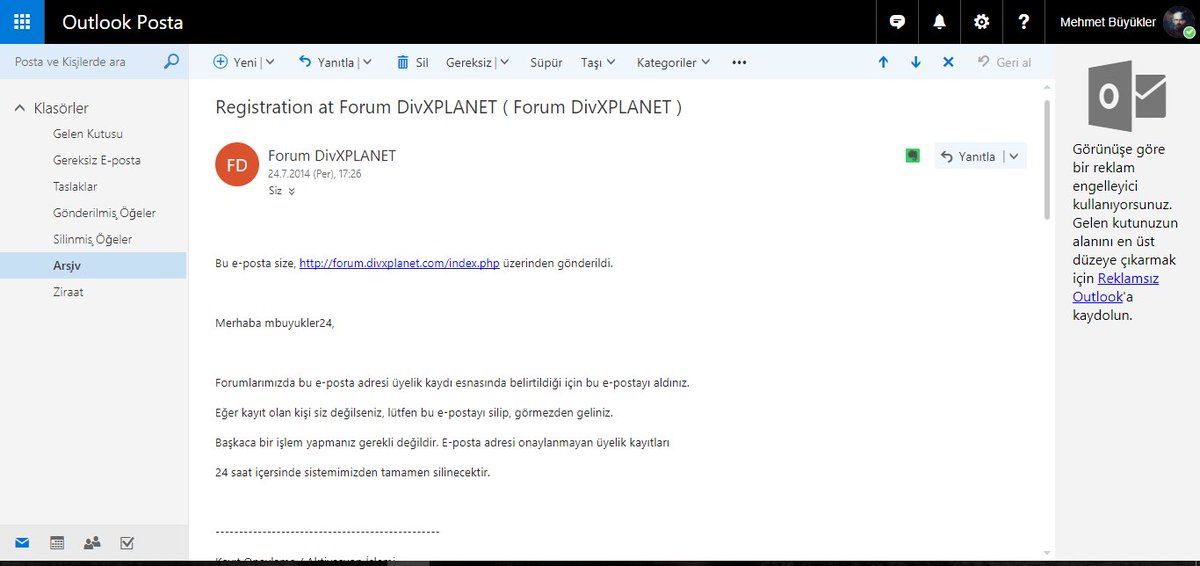The width and height of the screenshot is (1200, 566).
Task: Go to next message down arrow
Action: pos(916,62)
